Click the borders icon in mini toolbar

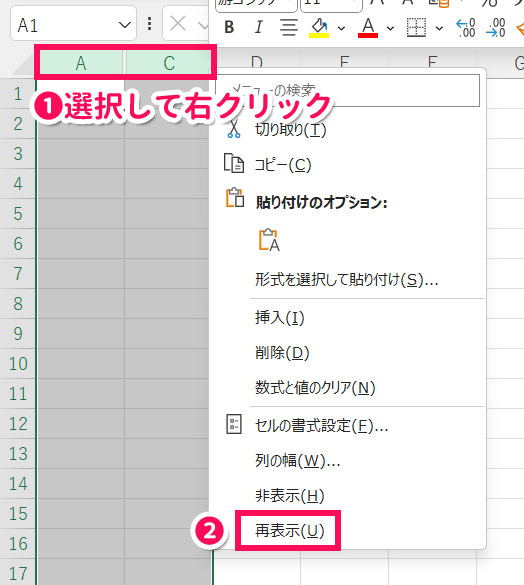coord(416,27)
